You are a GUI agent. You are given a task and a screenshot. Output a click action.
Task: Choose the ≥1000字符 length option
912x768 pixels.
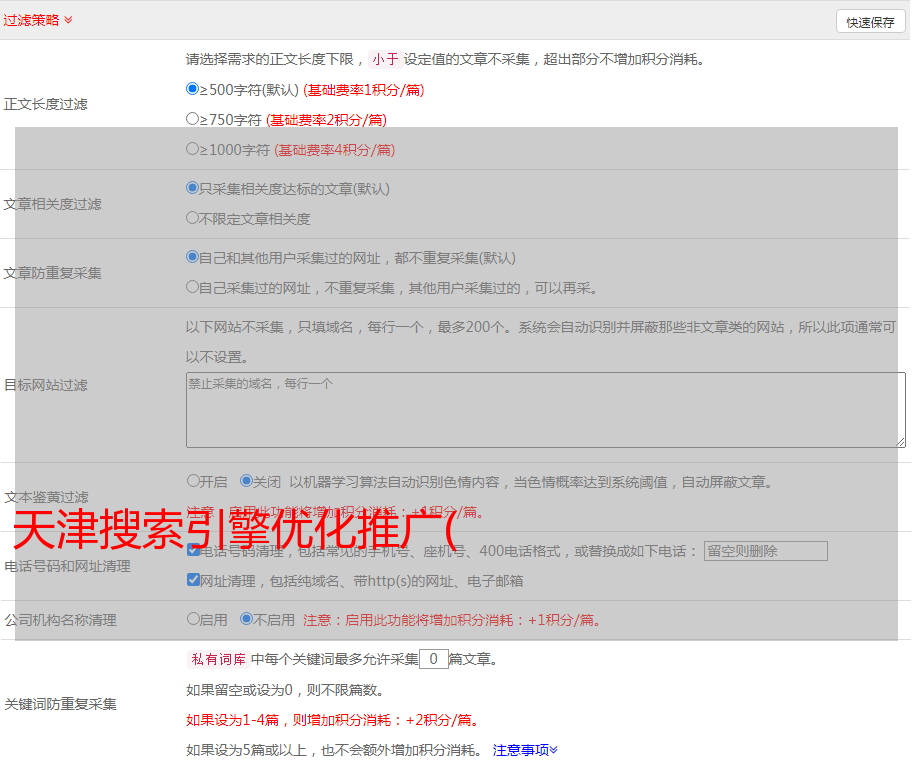[x=193, y=149]
